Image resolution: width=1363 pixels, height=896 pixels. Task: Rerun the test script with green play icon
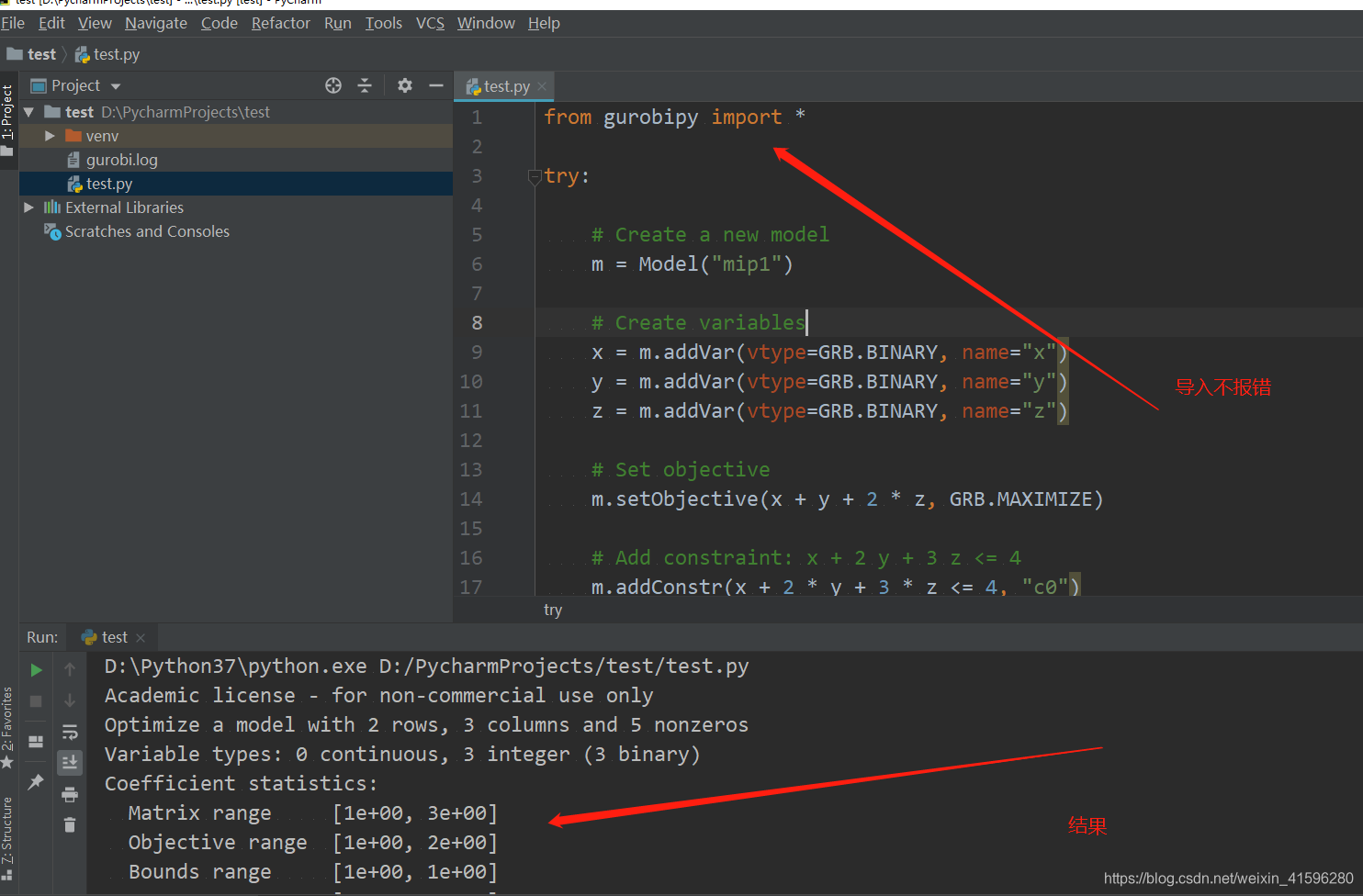36,670
